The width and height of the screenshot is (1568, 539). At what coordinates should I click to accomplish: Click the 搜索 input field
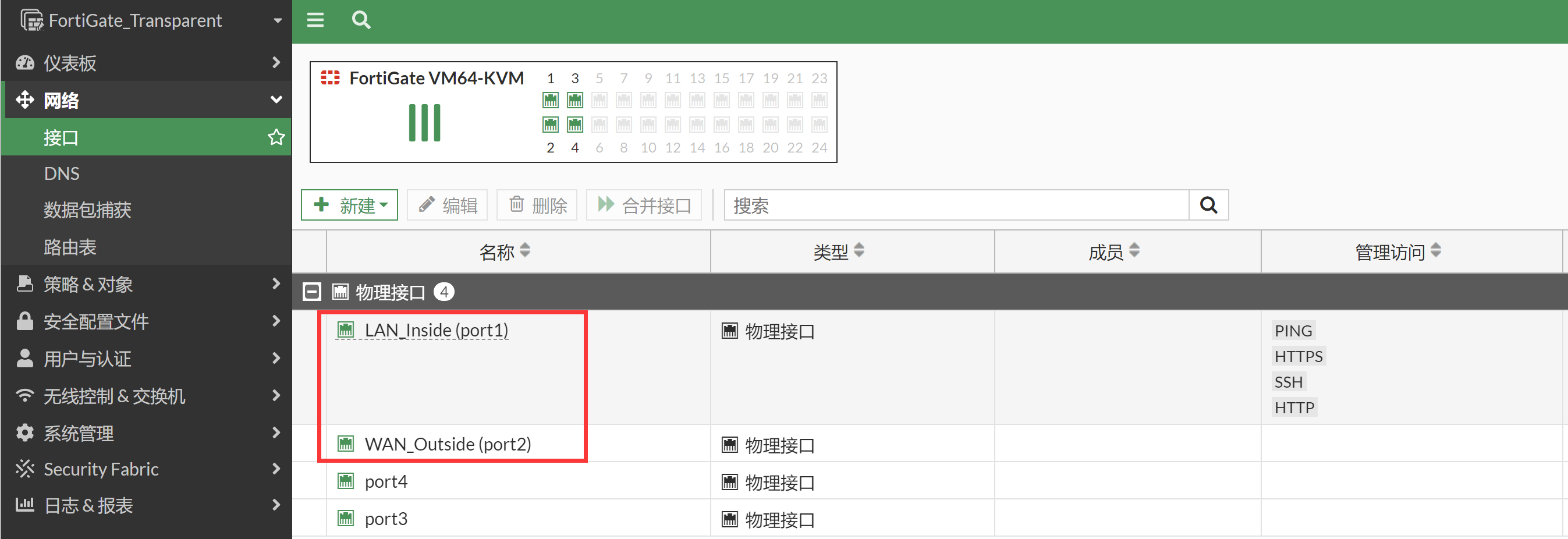click(x=956, y=205)
